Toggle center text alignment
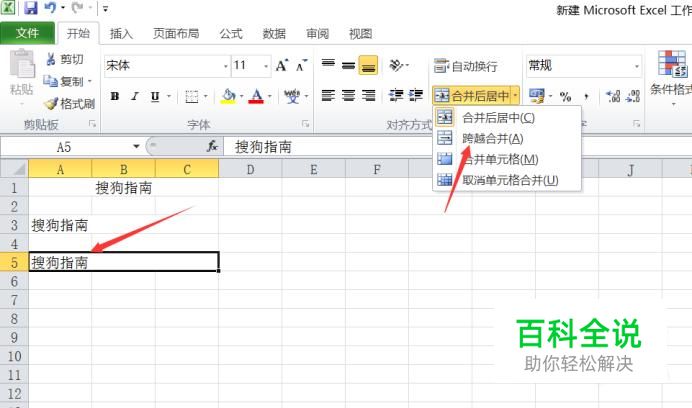This screenshot has height=408, width=692. point(348,95)
